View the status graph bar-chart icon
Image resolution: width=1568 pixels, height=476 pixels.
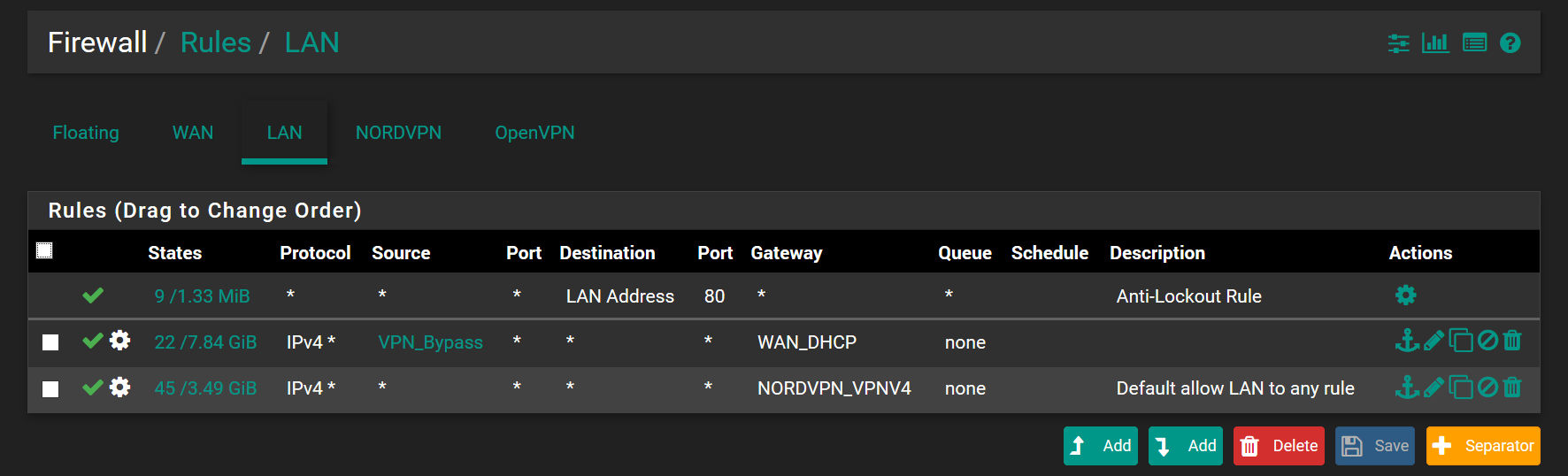point(1435,42)
